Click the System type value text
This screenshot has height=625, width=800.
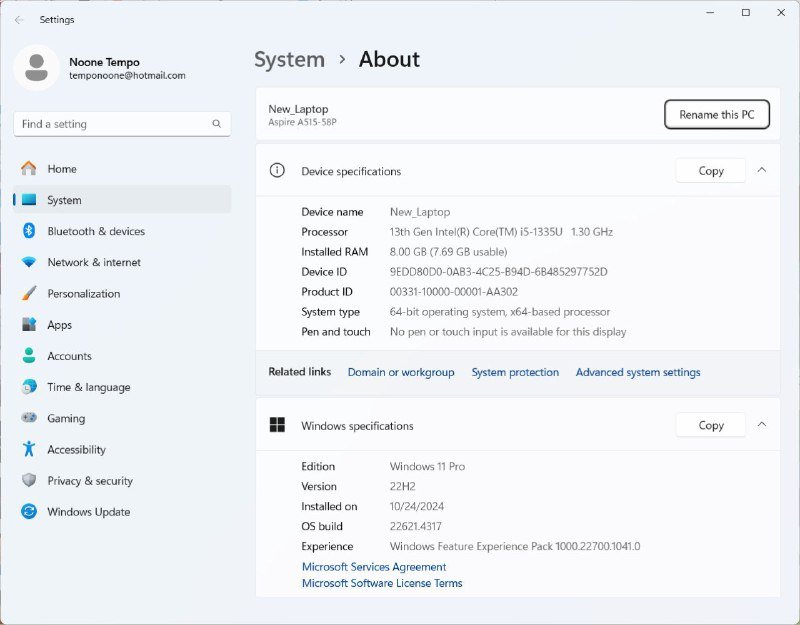pyautogui.click(x=499, y=312)
